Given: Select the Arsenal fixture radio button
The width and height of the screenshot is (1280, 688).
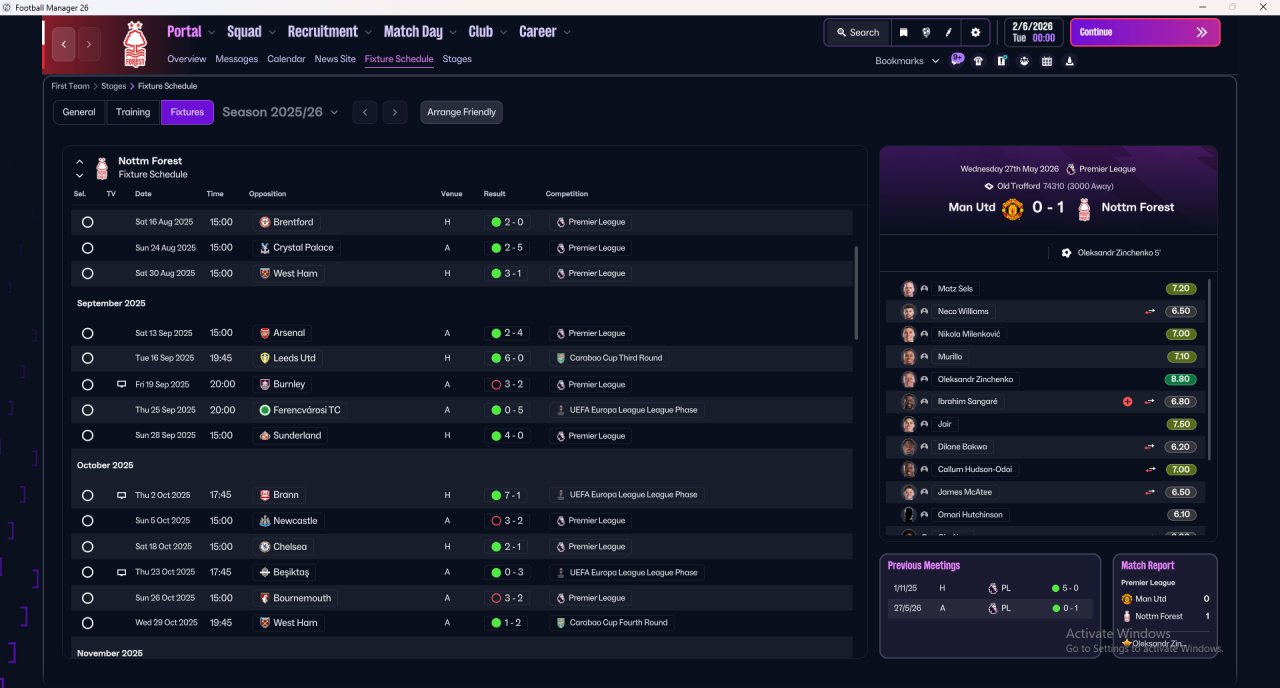Looking at the screenshot, I should point(87,333).
